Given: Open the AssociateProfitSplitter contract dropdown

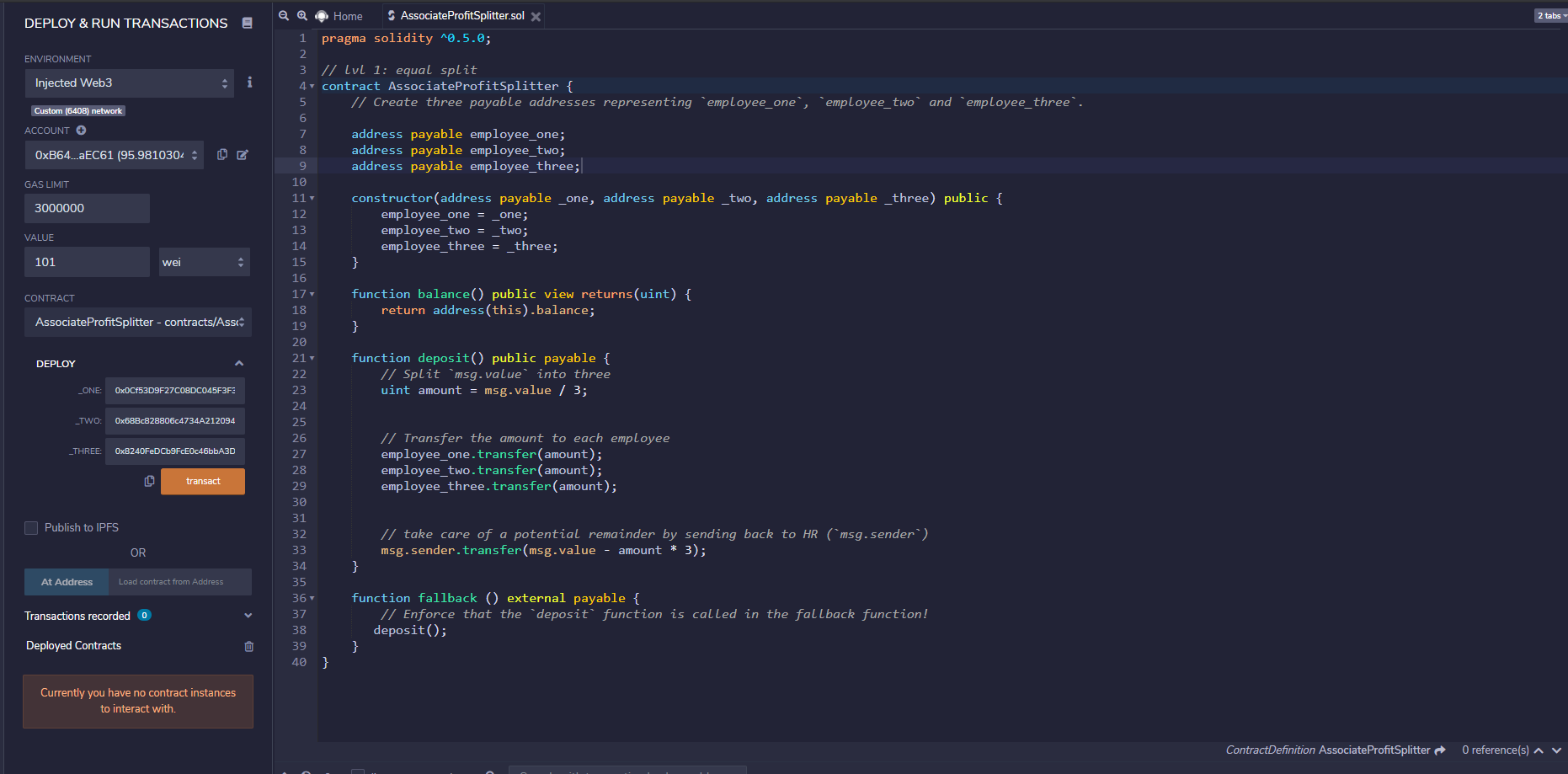Looking at the screenshot, I should tap(138, 323).
